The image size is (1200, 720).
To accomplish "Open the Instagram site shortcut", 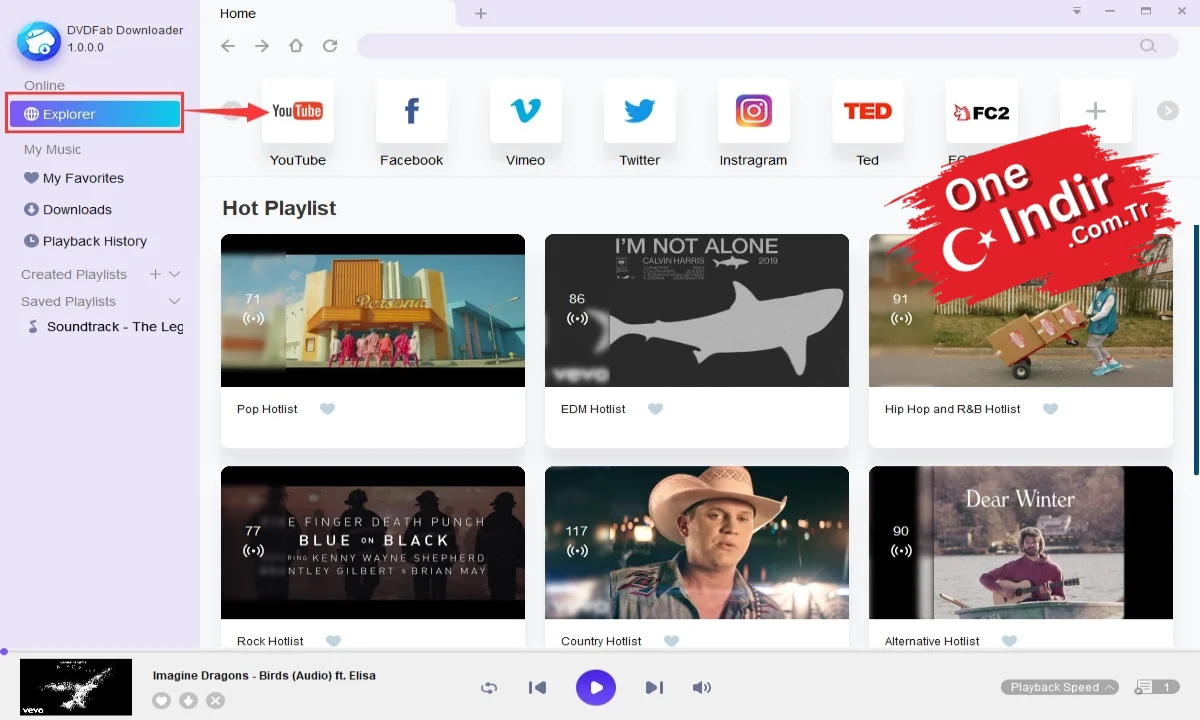I will click(x=753, y=111).
